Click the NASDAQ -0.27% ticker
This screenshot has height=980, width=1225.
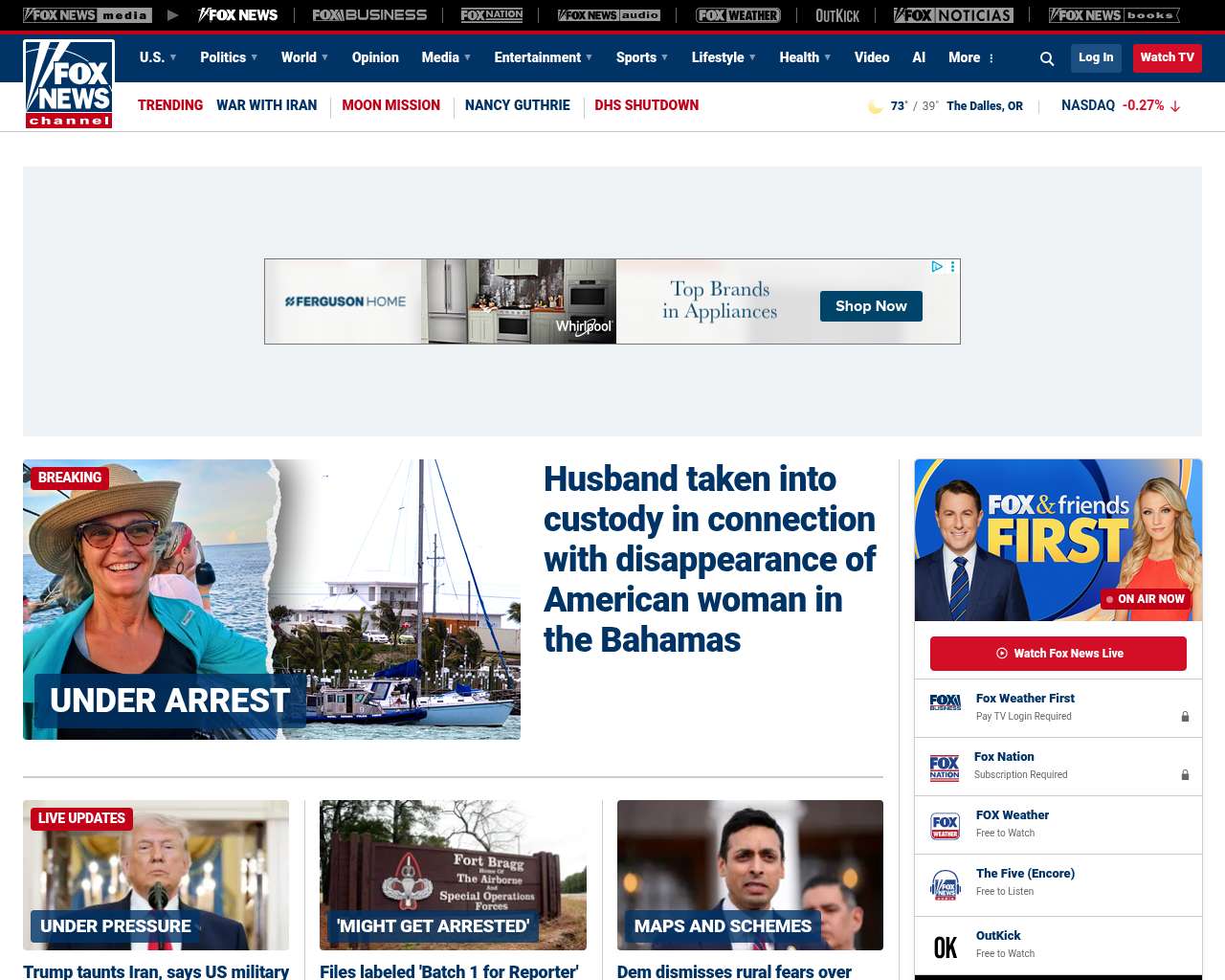pyautogui.click(x=1121, y=105)
